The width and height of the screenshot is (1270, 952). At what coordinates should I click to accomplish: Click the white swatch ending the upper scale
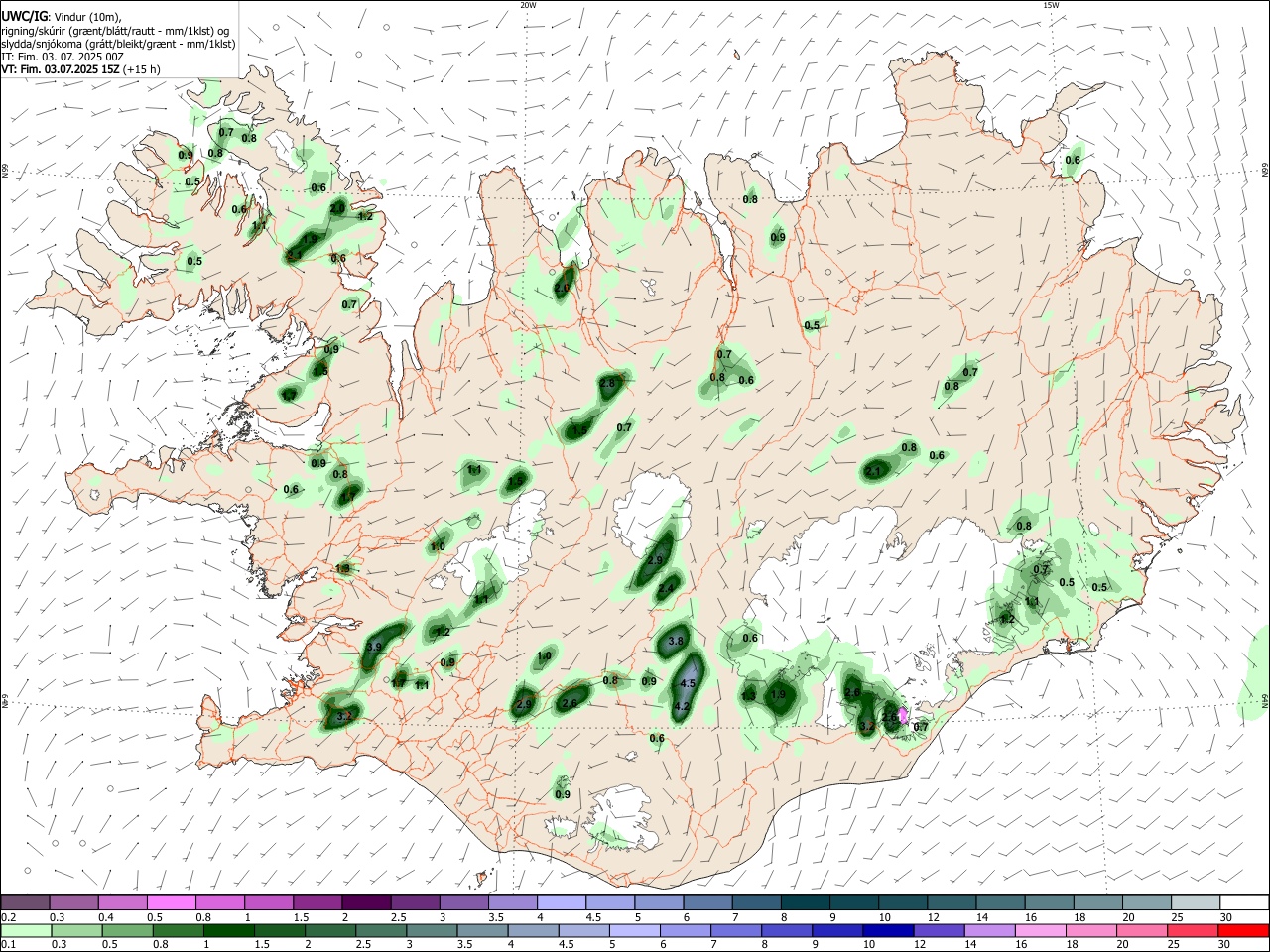point(1244,902)
